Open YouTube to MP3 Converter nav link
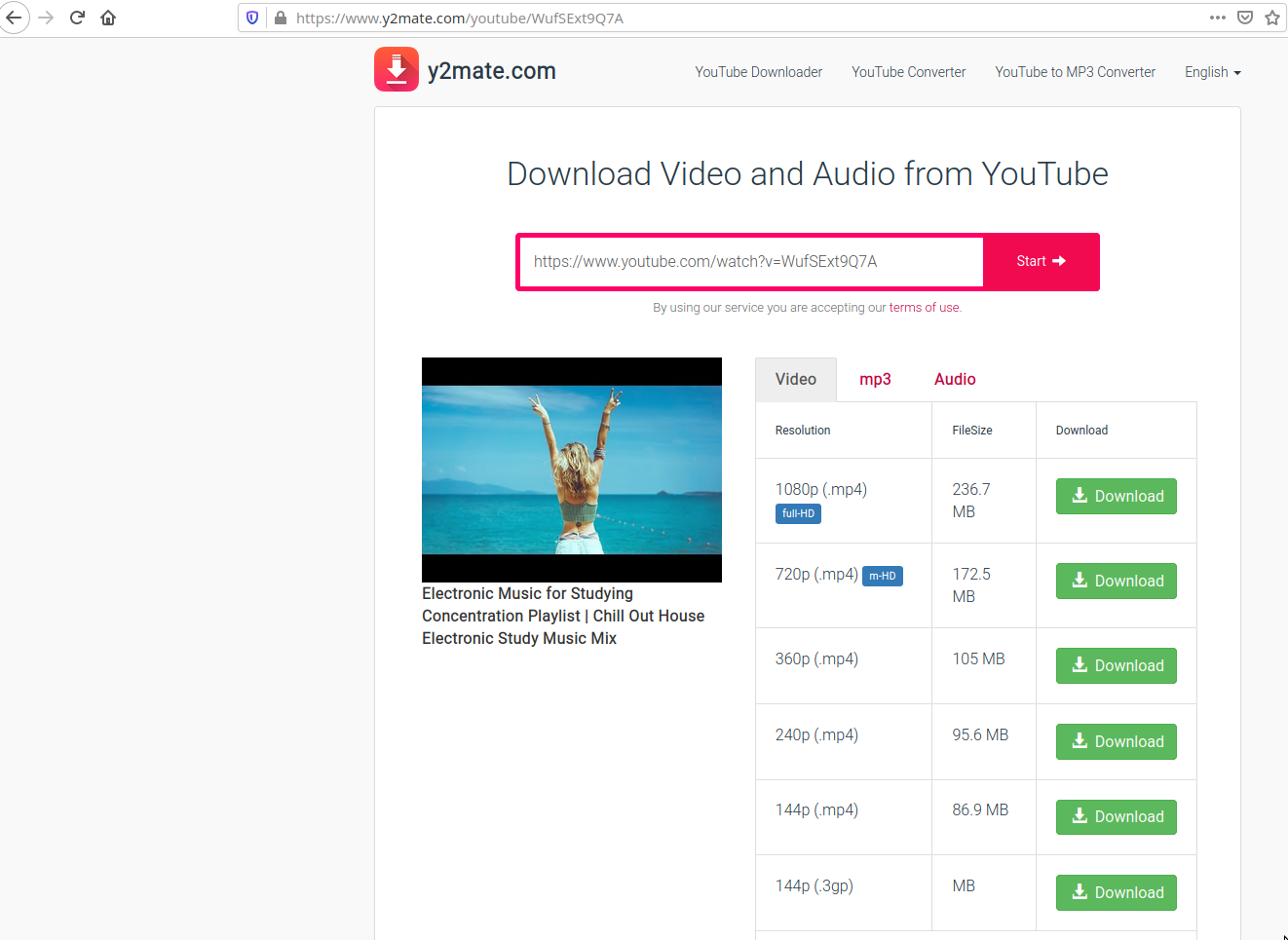 (1076, 72)
